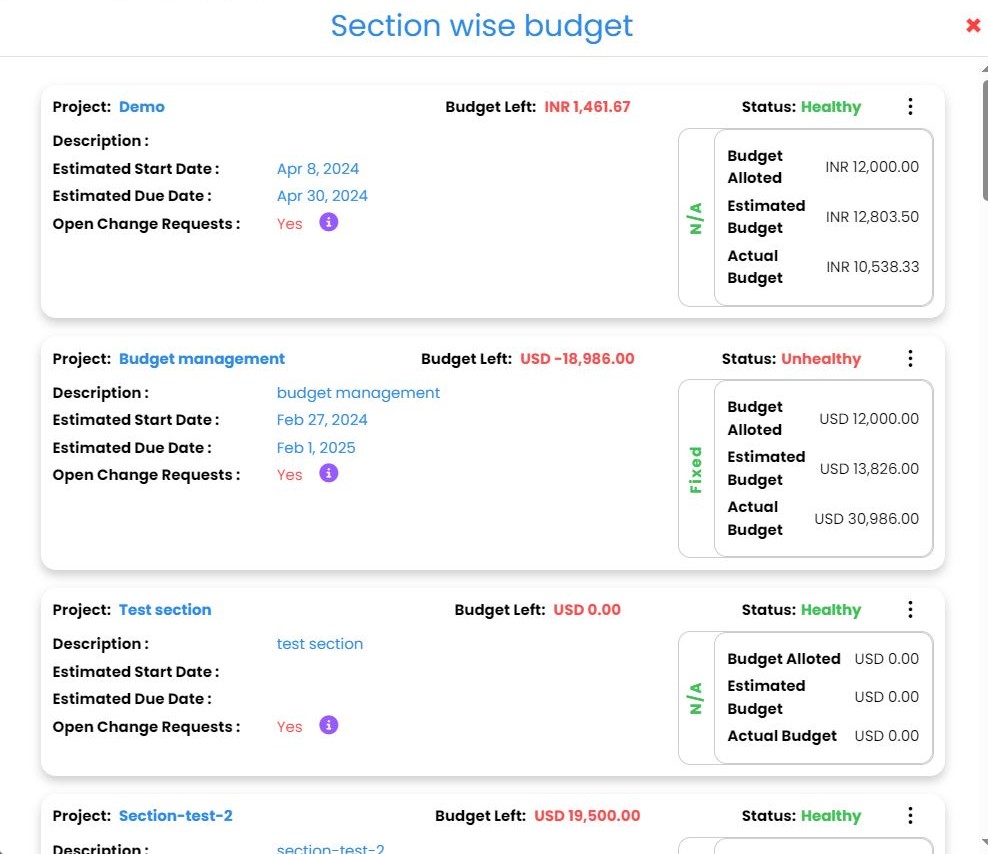Click info icon for Test section change requests
Image resolution: width=988 pixels, height=854 pixels.
[329, 725]
